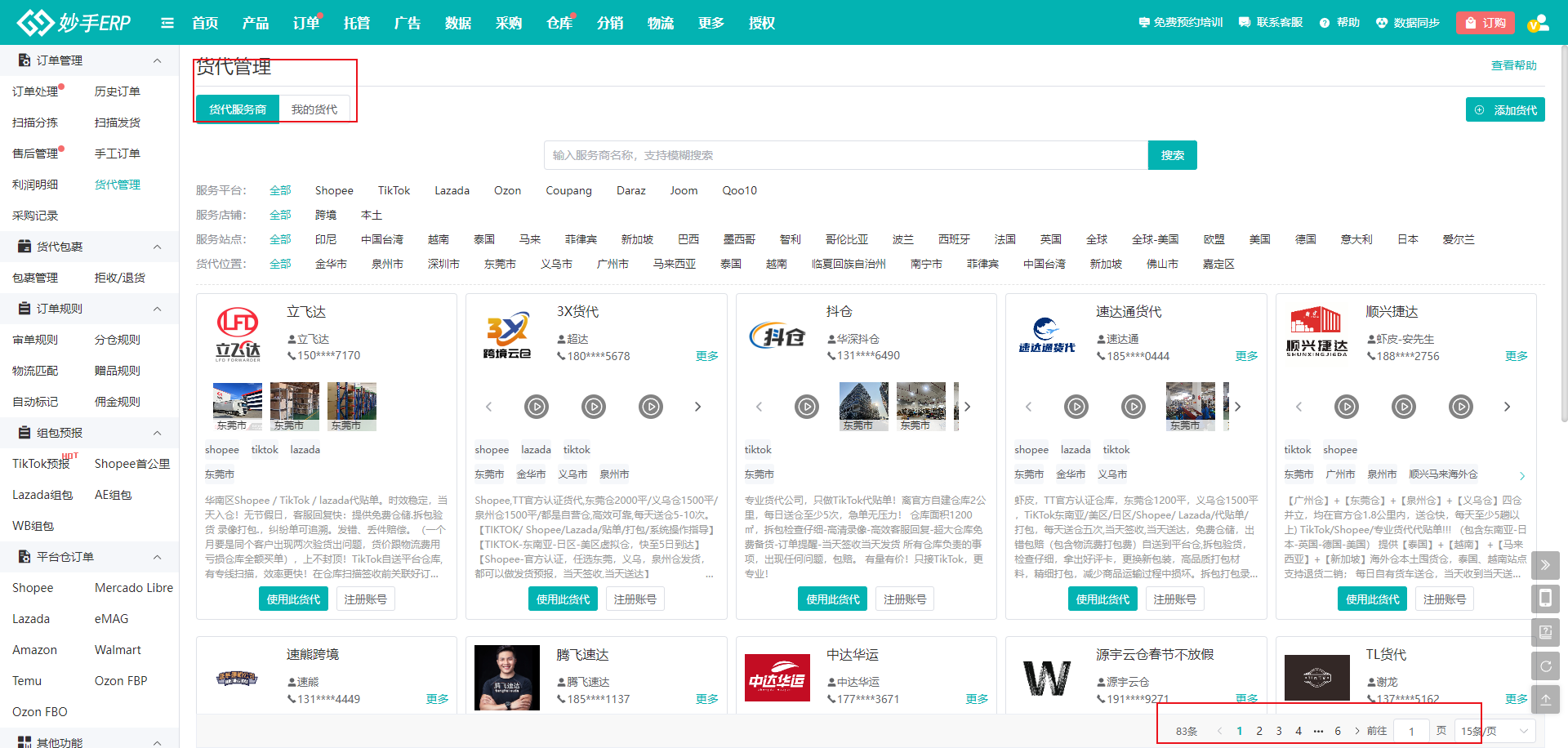1568x748 pixels.
Task: Open the 查看帮助 link
Action: 1513,65
